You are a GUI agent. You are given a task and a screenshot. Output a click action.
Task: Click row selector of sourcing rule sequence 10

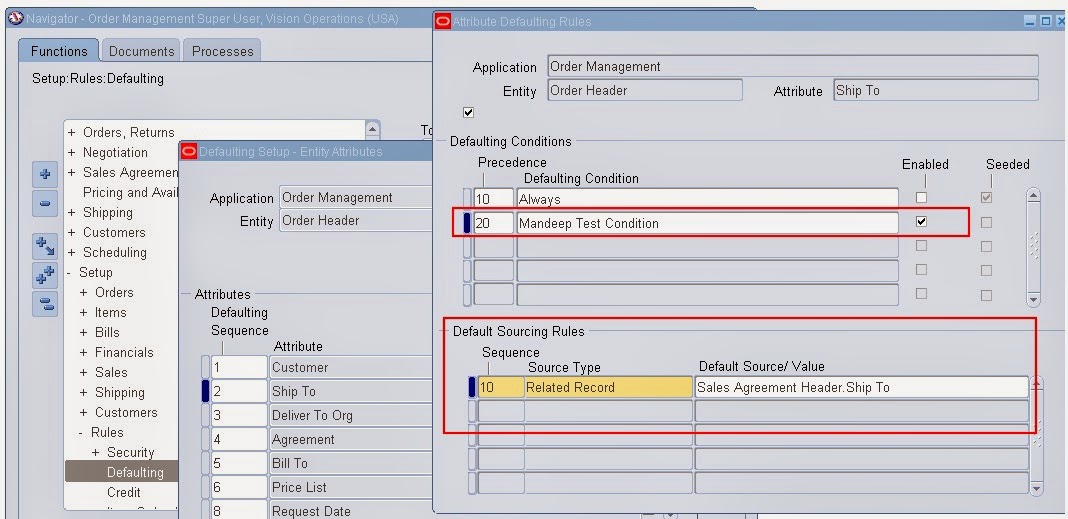pos(471,387)
